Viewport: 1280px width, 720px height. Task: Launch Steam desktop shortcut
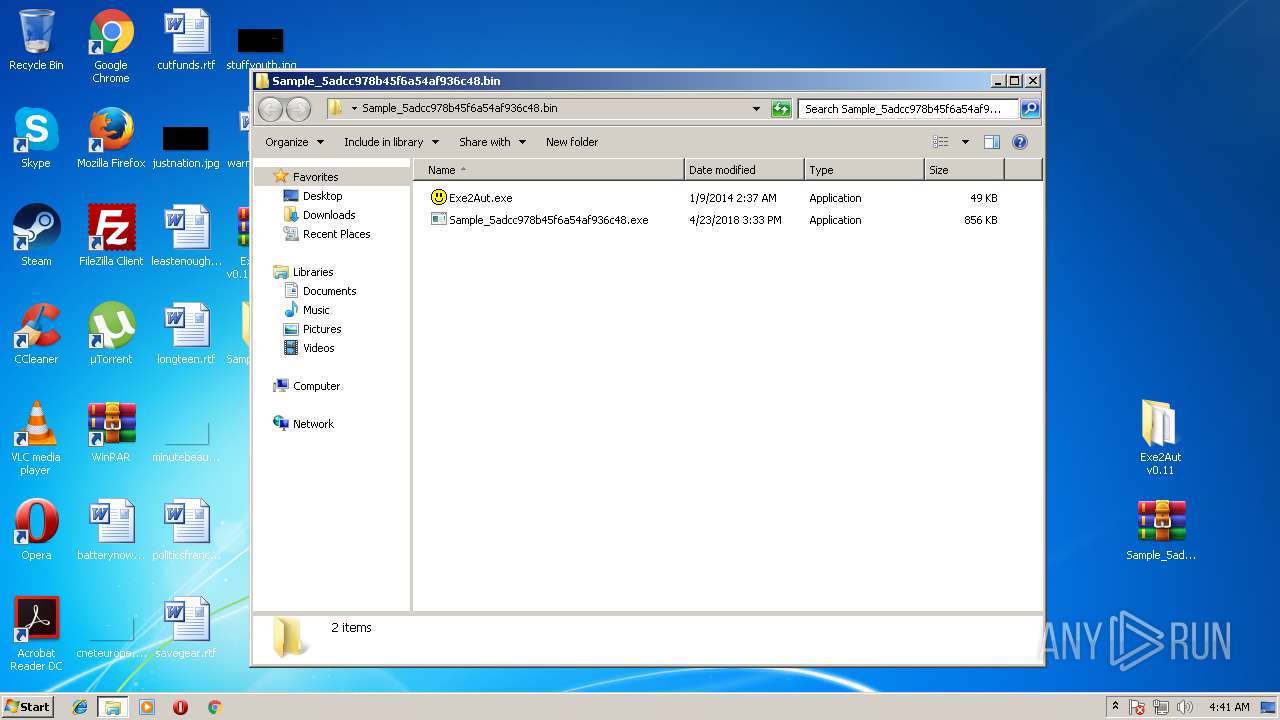pyautogui.click(x=36, y=236)
